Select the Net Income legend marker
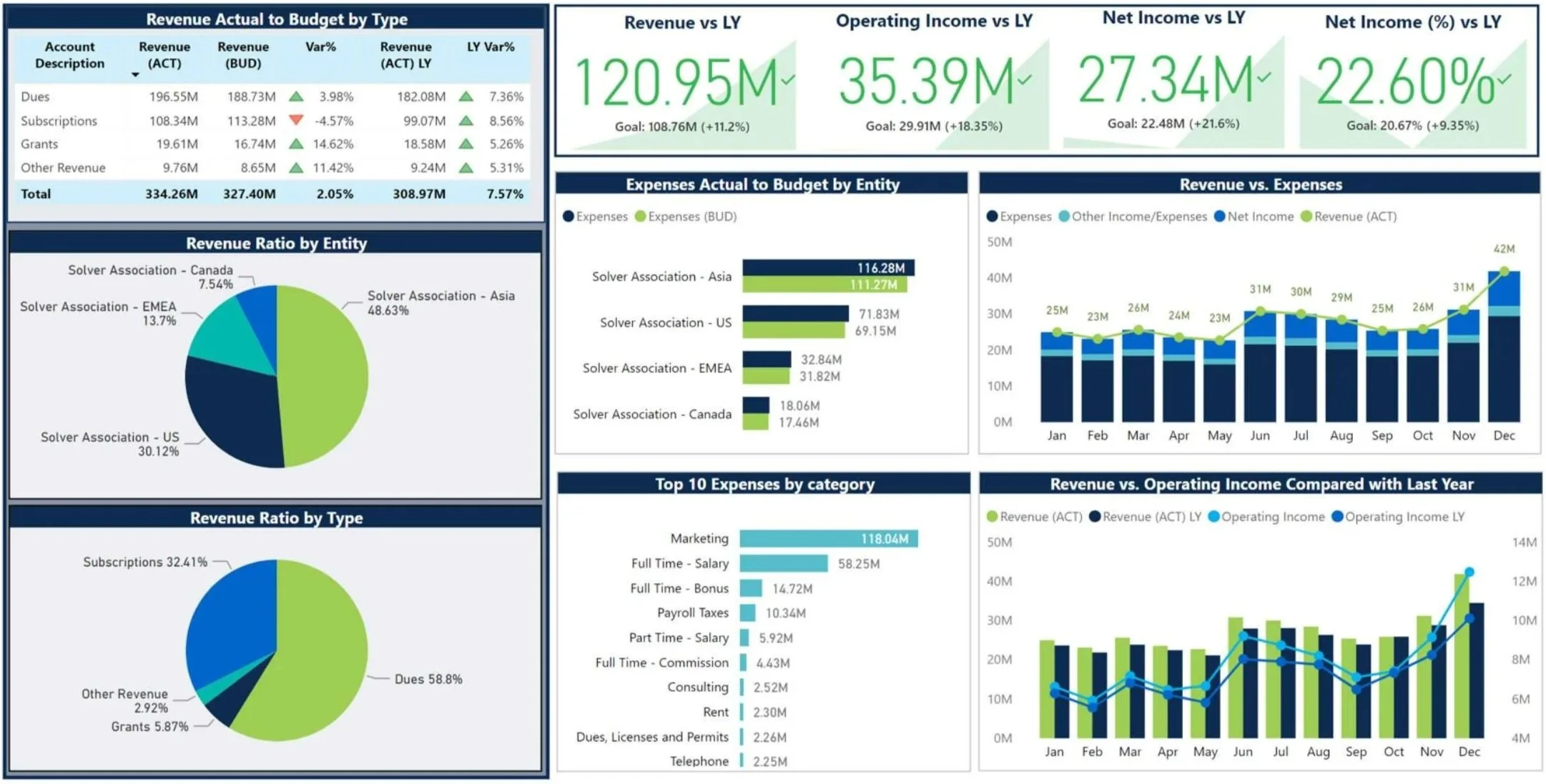 tap(1220, 216)
